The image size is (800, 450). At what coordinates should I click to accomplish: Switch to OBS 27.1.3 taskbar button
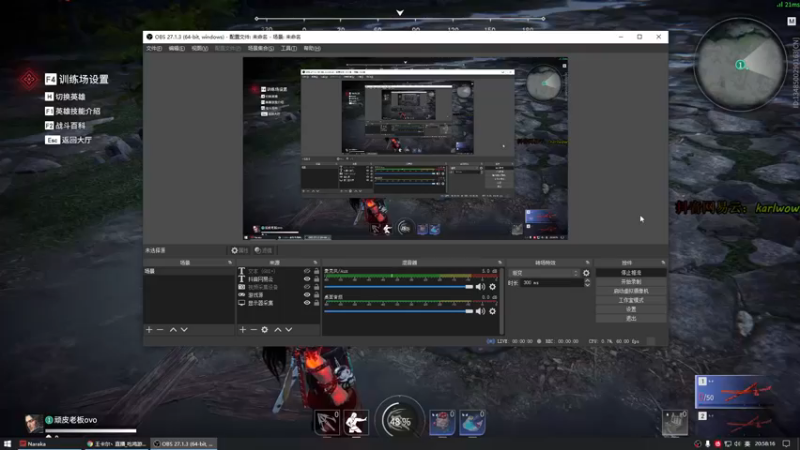[x=184, y=444]
